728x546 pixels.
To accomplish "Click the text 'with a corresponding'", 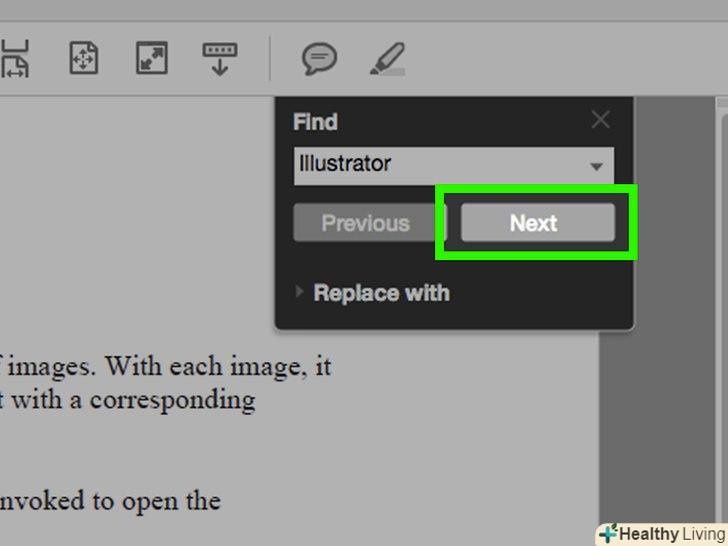I will click(x=133, y=401).
